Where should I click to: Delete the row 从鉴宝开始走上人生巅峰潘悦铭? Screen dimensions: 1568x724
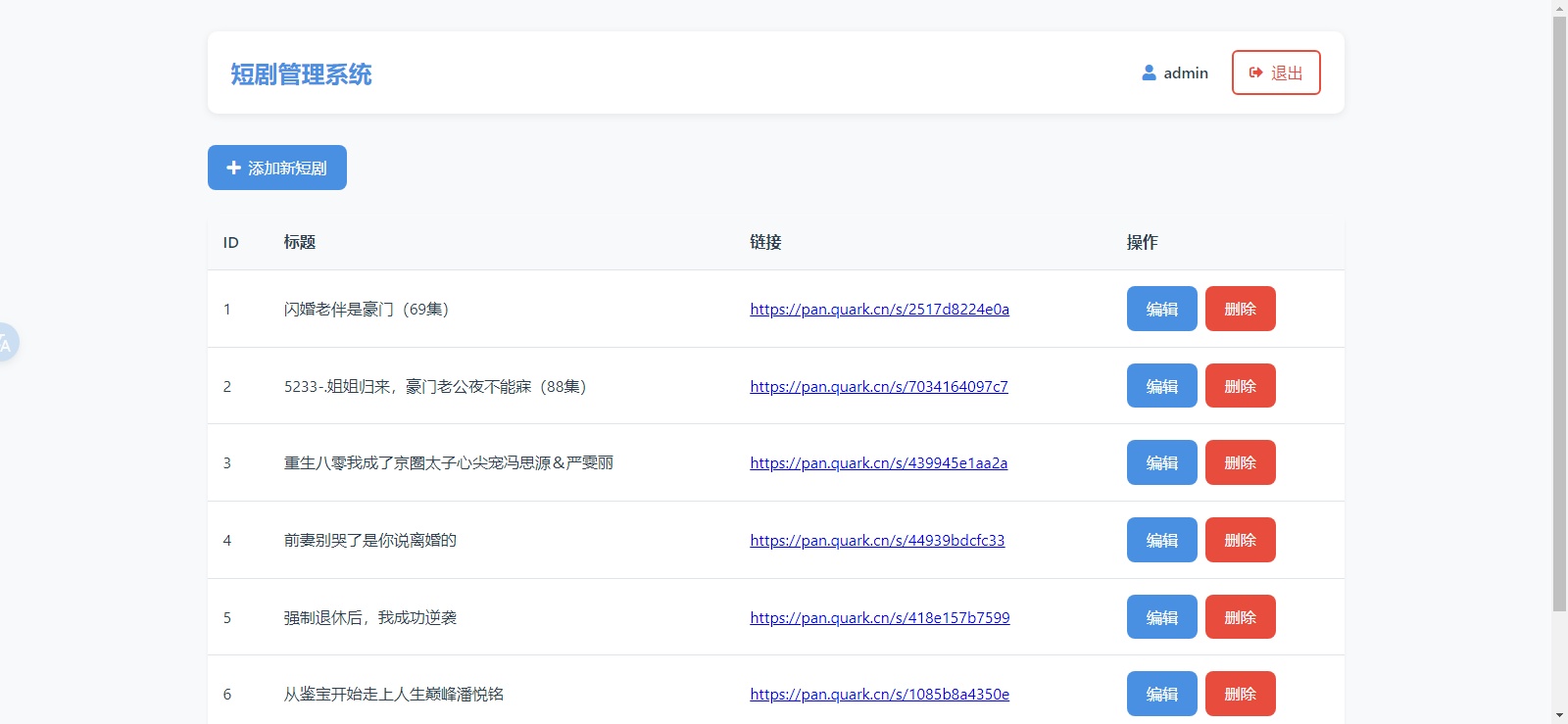1241,694
